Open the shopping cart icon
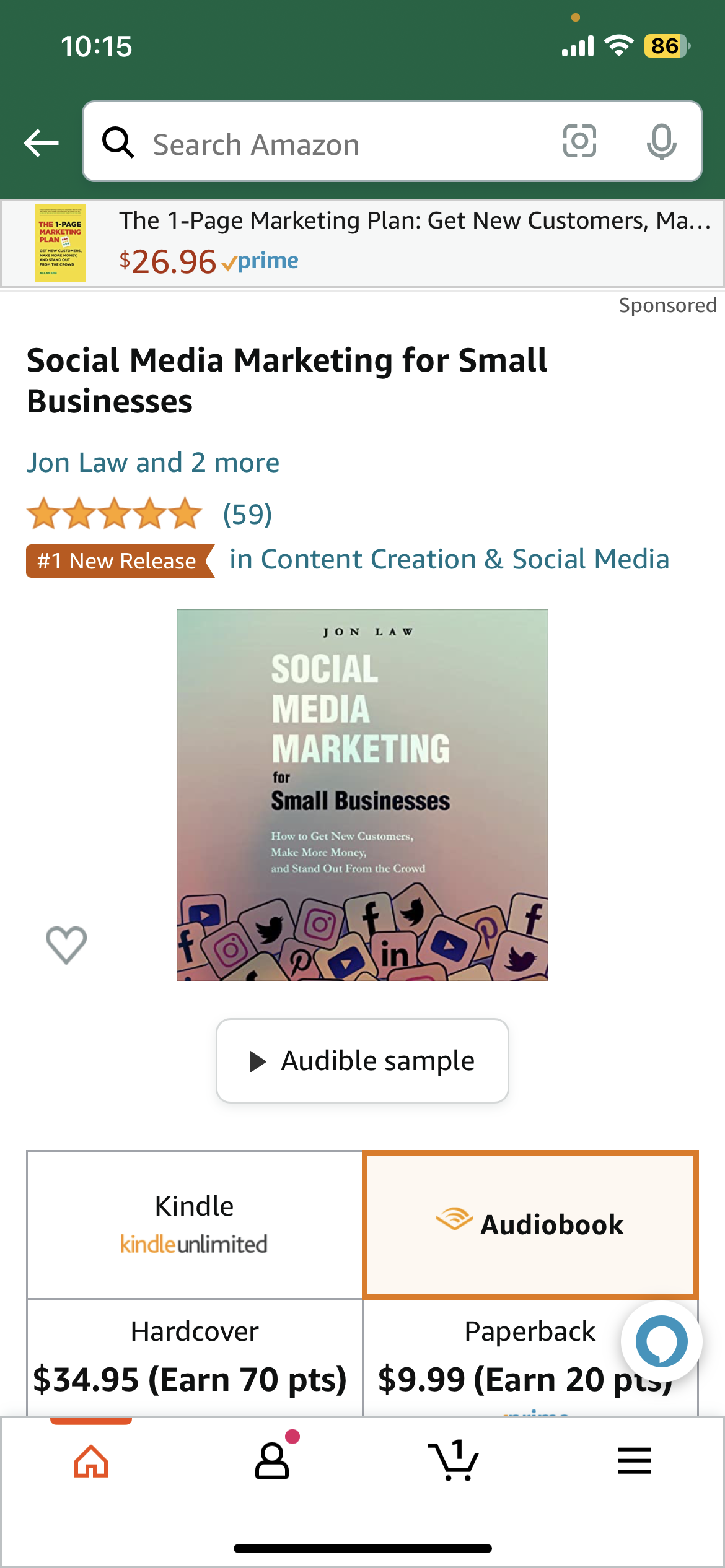This screenshot has height=1568, width=725. [x=453, y=1460]
